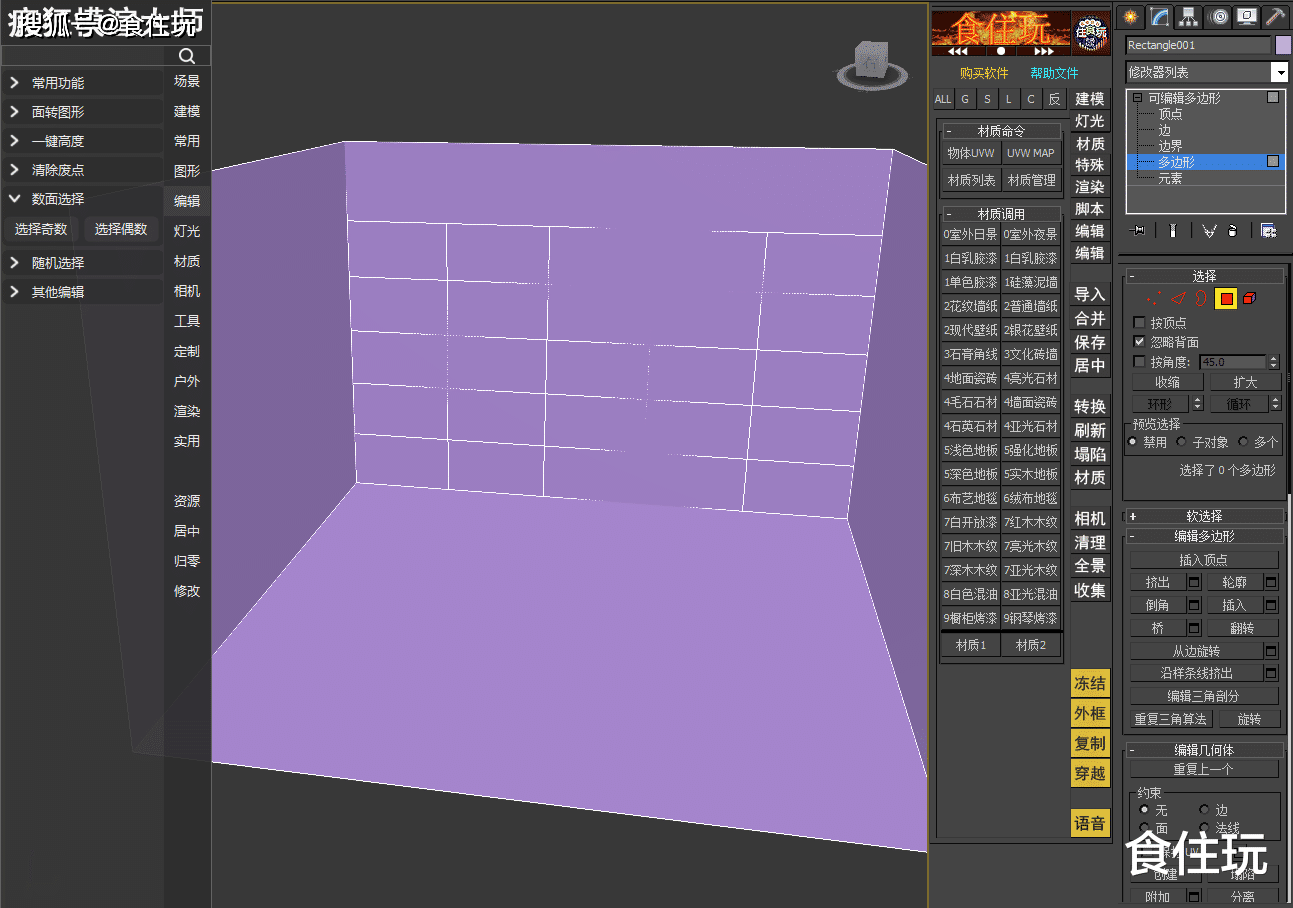Viewport: 1293px width, 908px height.
Task: Open the Utilities hammer tab
Action: (x=1276, y=16)
